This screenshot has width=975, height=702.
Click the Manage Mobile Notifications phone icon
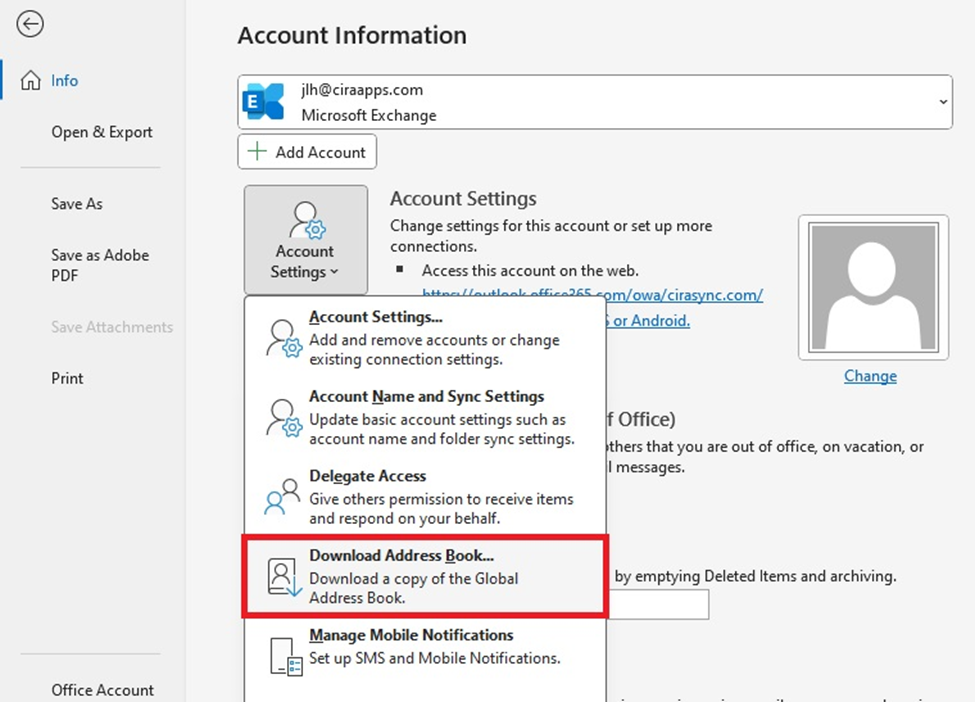(286, 657)
